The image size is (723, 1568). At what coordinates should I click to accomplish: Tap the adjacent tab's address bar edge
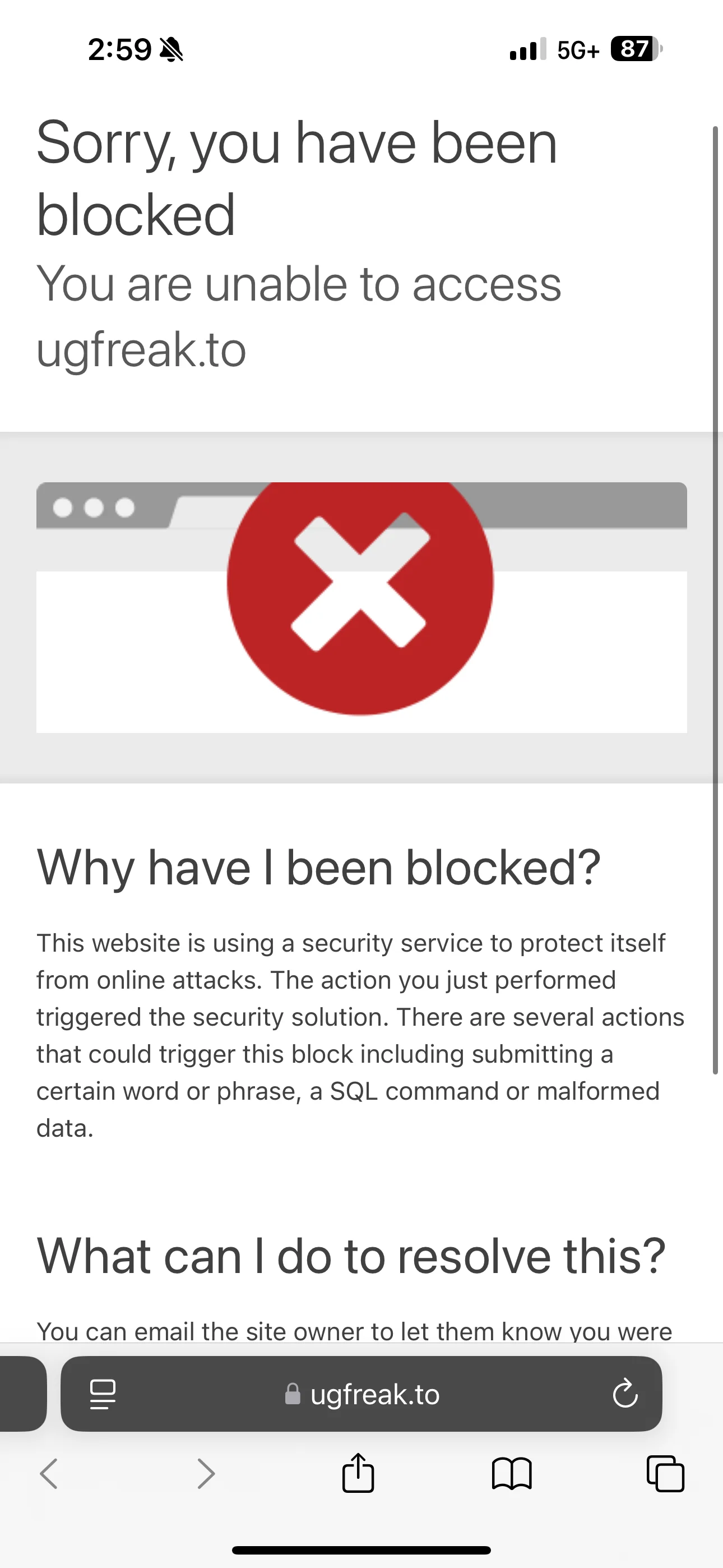[23, 1393]
